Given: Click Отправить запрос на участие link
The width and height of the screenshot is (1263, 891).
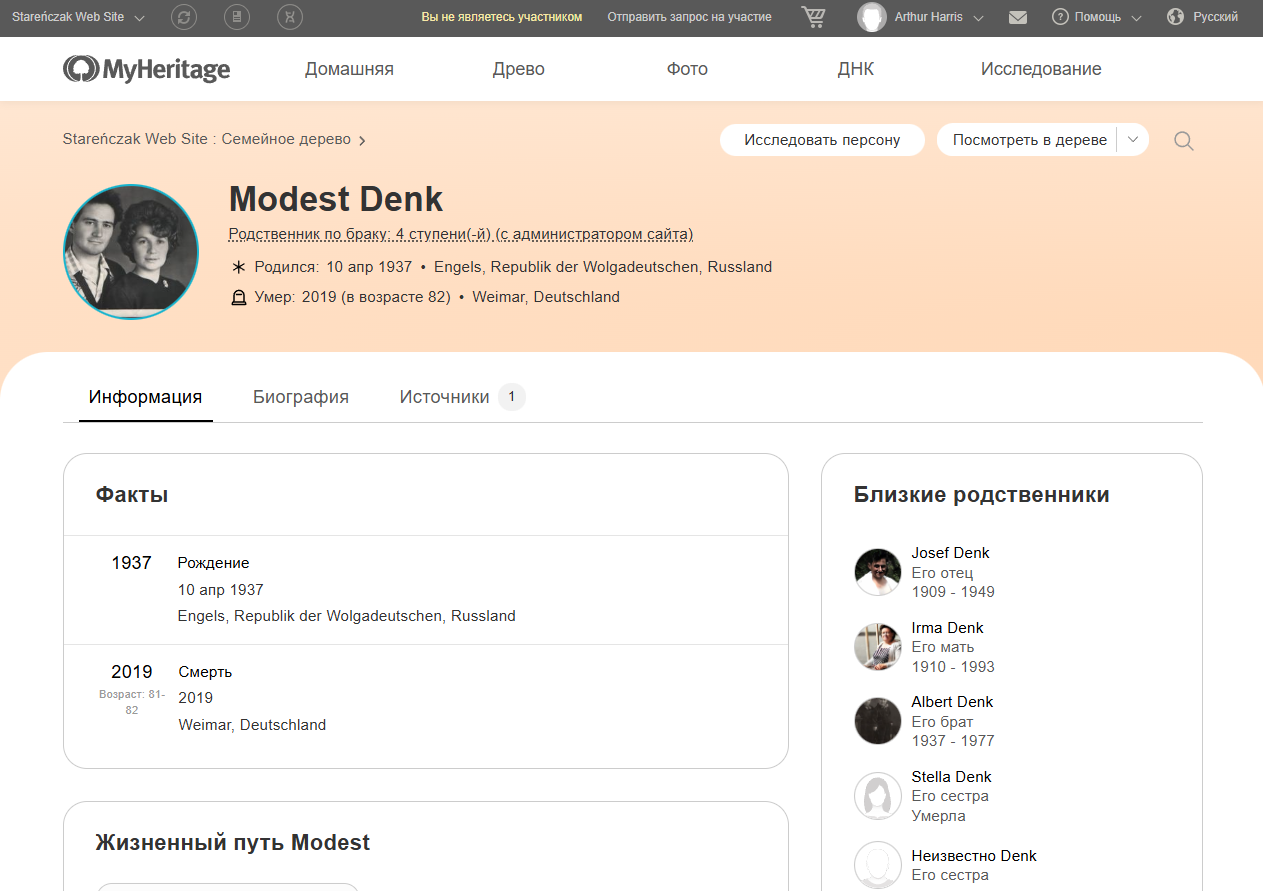Looking at the screenshot, I should click(689, 17).
